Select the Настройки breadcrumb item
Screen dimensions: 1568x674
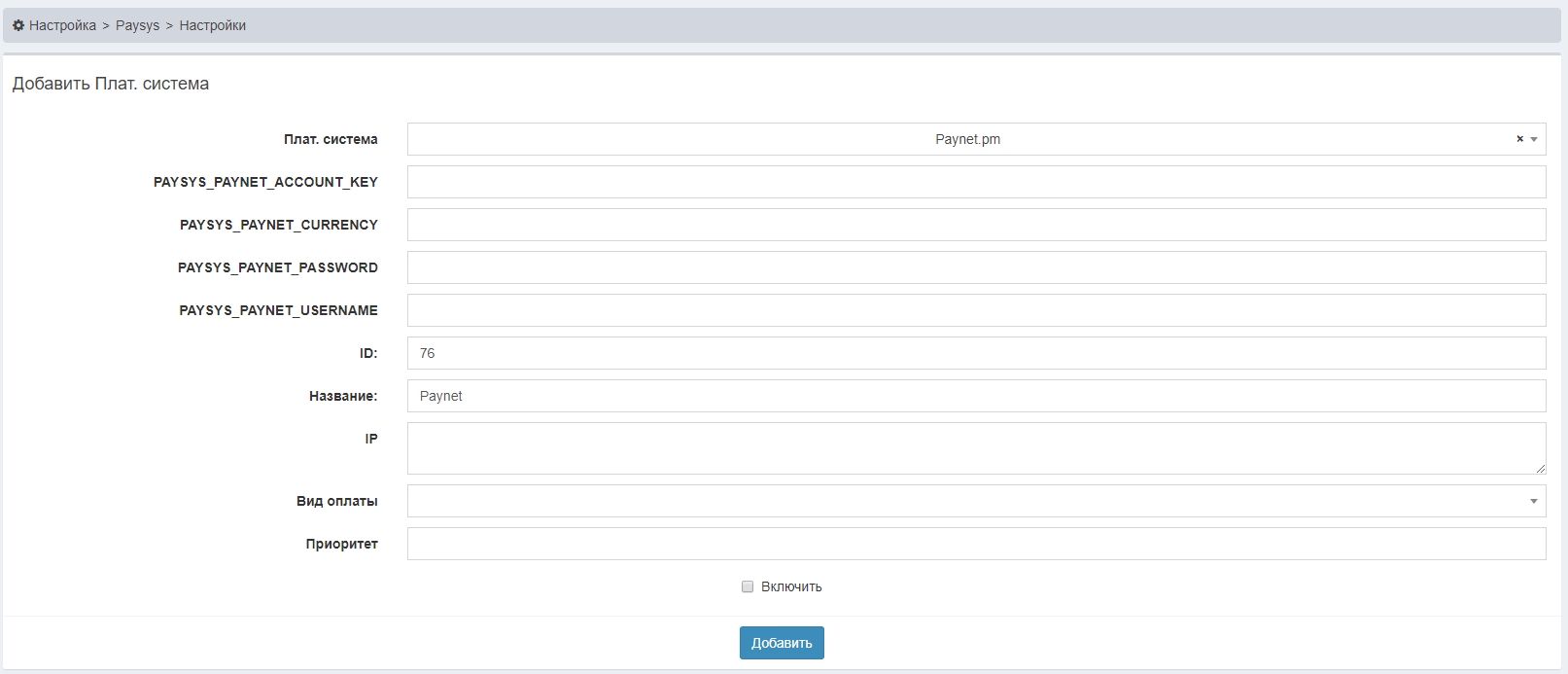coord(212,25)
